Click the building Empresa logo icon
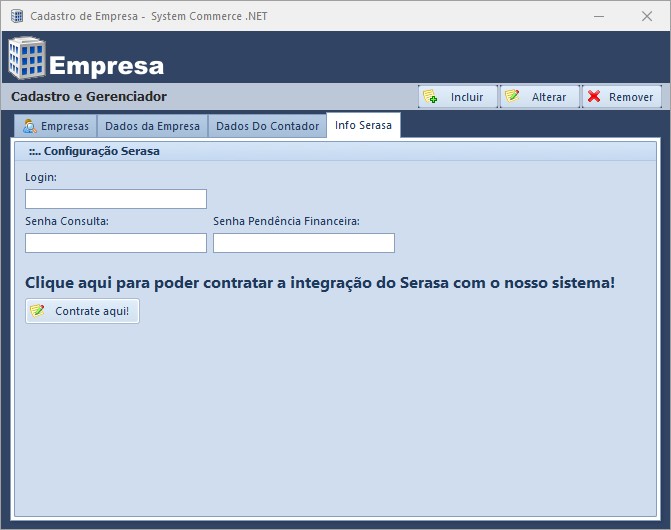Screen dimensions: 671x530 27,58
